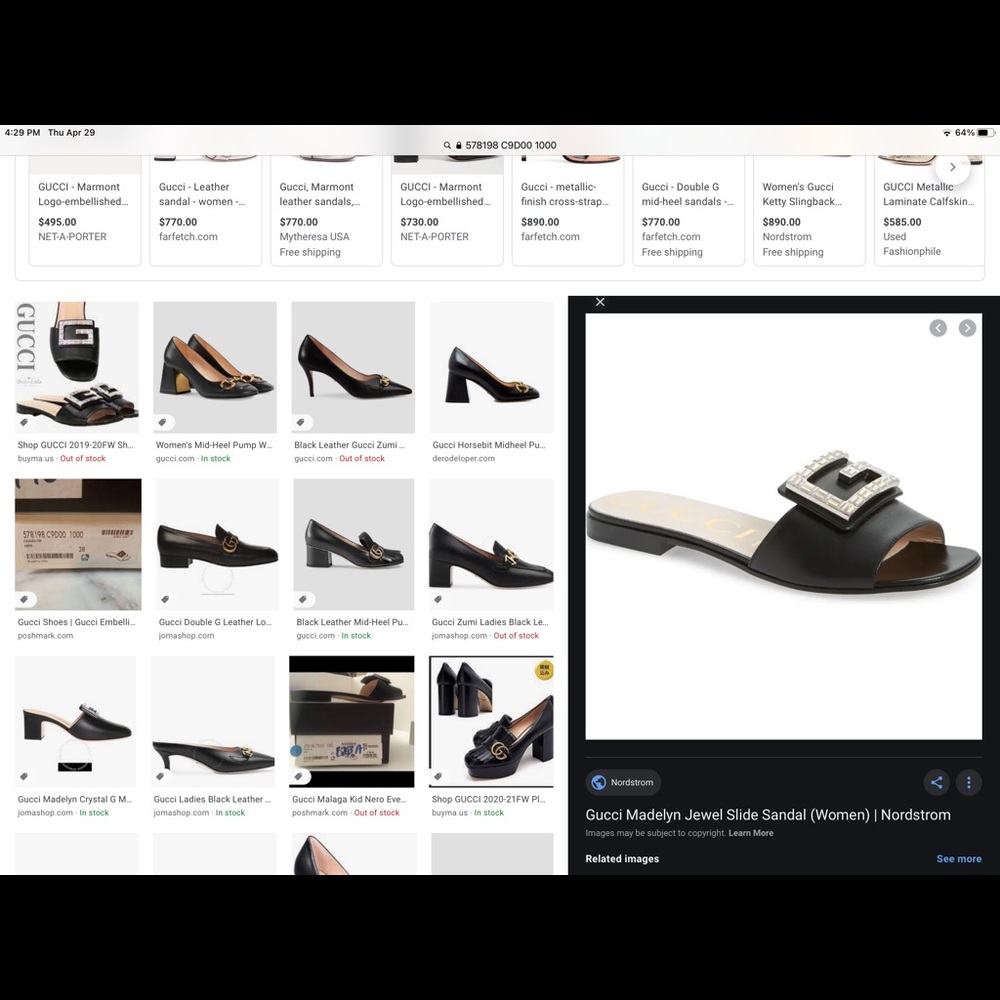
Task: Tap product tag icon on Gucci Malaga image
Action: [x=299, y=776]
